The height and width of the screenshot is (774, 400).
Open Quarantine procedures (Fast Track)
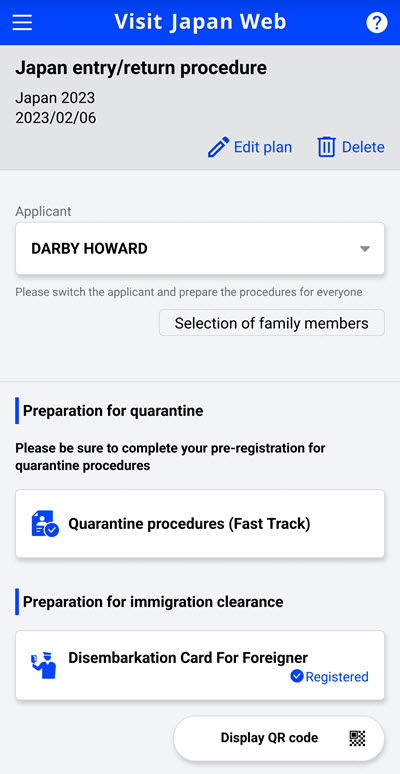(x=200, y=524)
